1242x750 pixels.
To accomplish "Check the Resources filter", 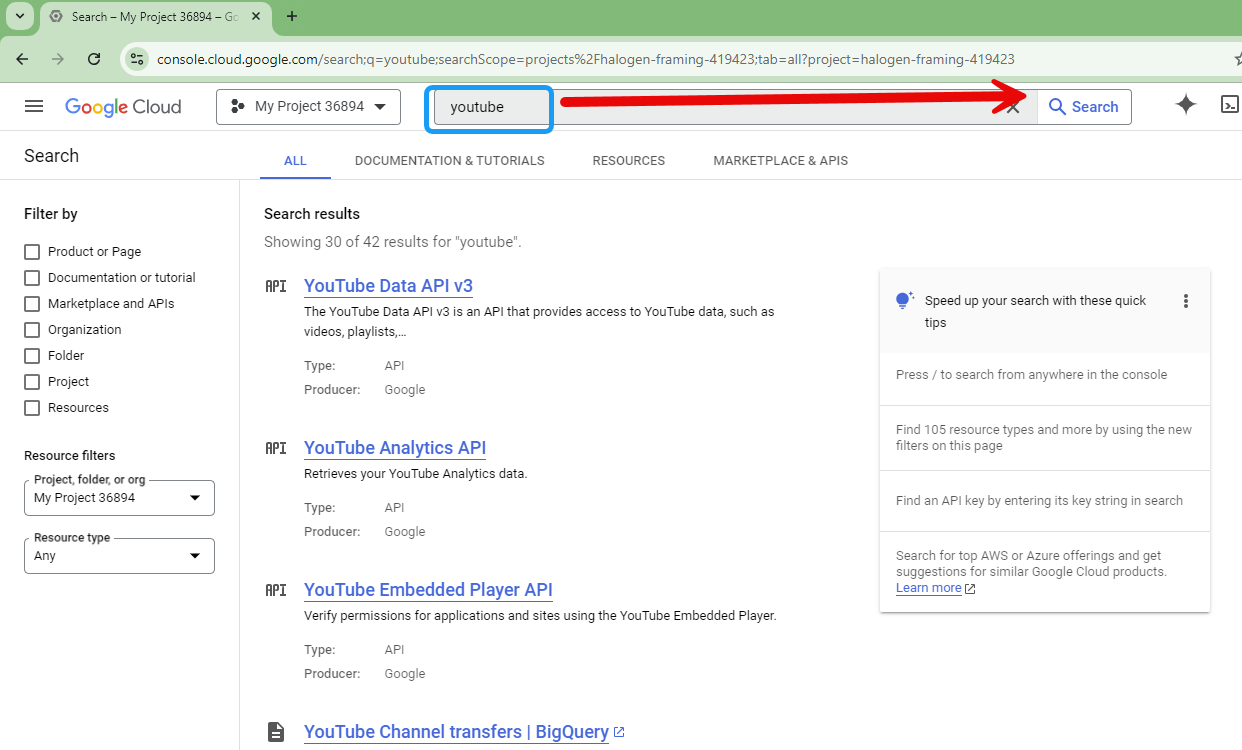I will (32, 408).
